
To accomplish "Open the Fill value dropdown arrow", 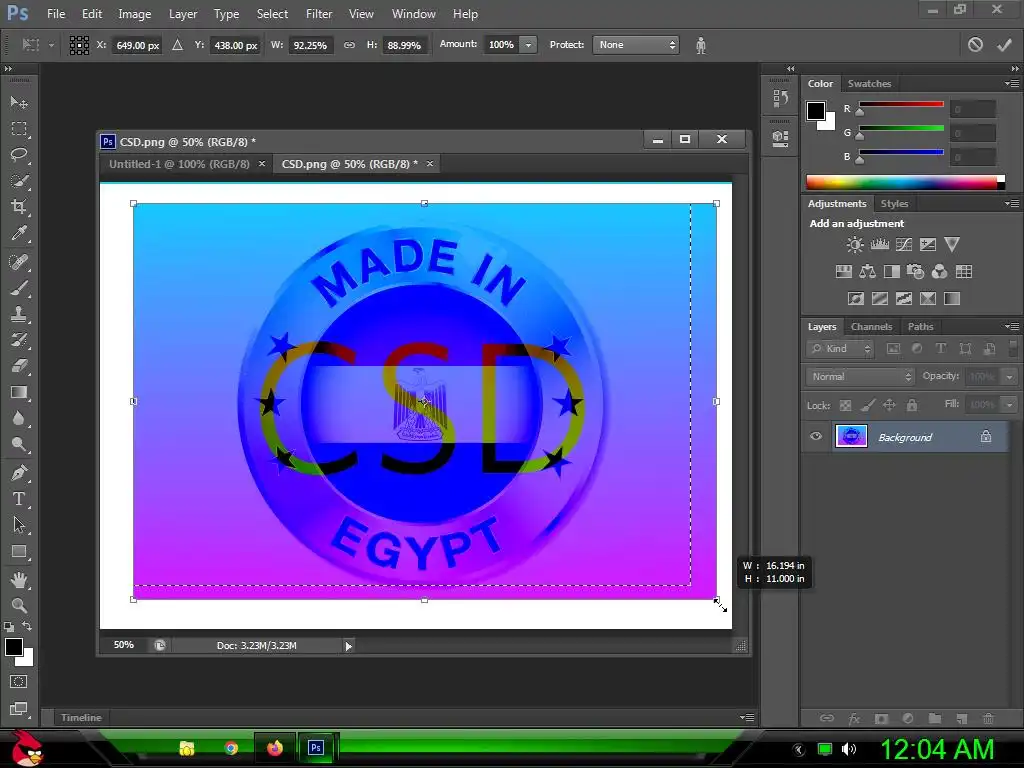I will tap(1009, 405).
